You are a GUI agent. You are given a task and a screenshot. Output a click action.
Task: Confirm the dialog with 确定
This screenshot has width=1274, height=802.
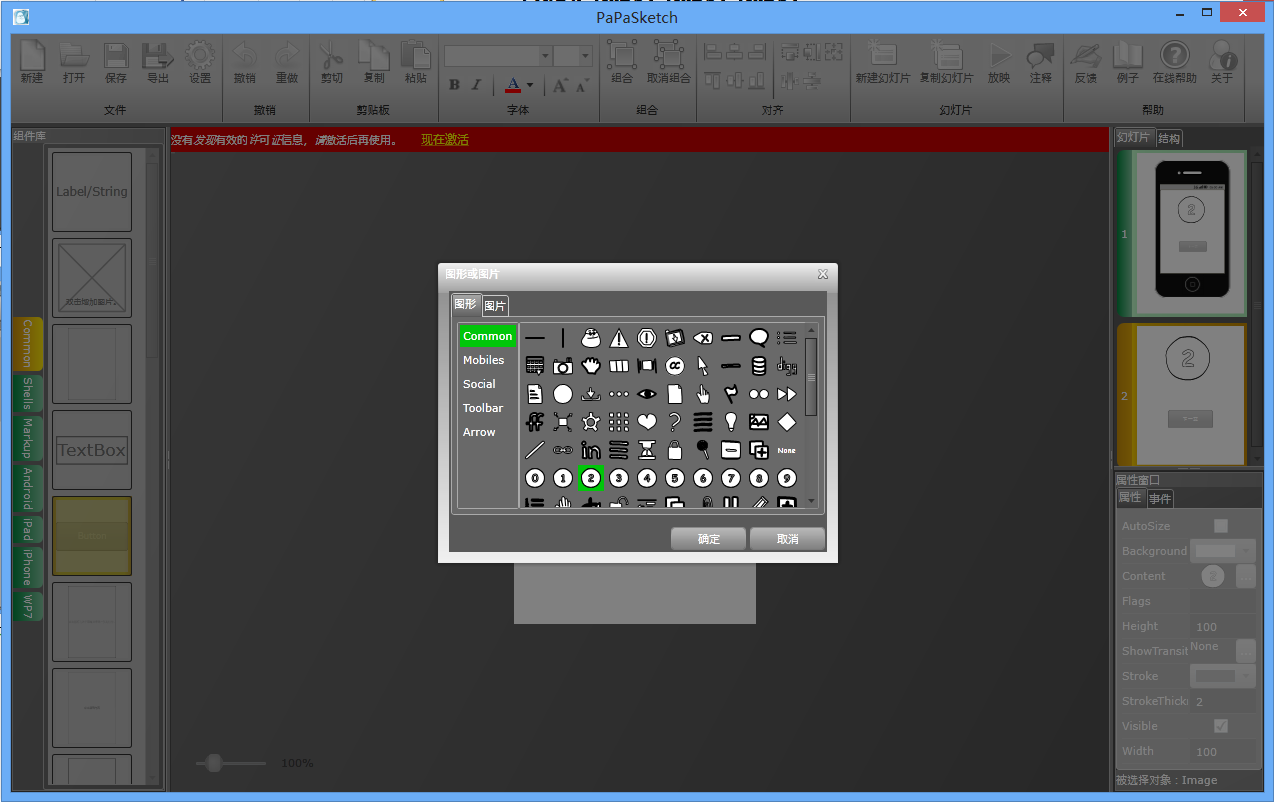709,539
